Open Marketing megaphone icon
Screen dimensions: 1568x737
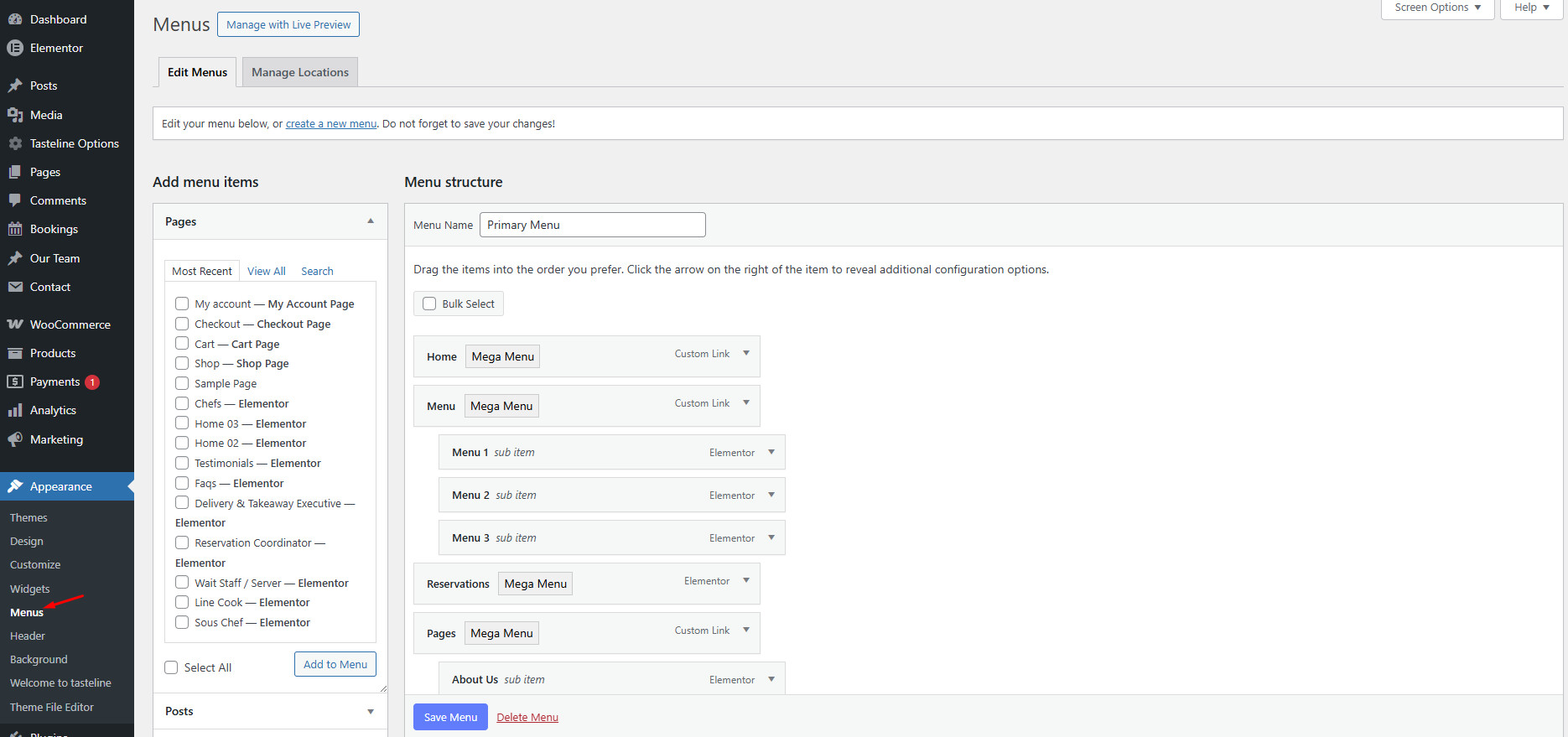pyautogui.click(x=15, y=439)
